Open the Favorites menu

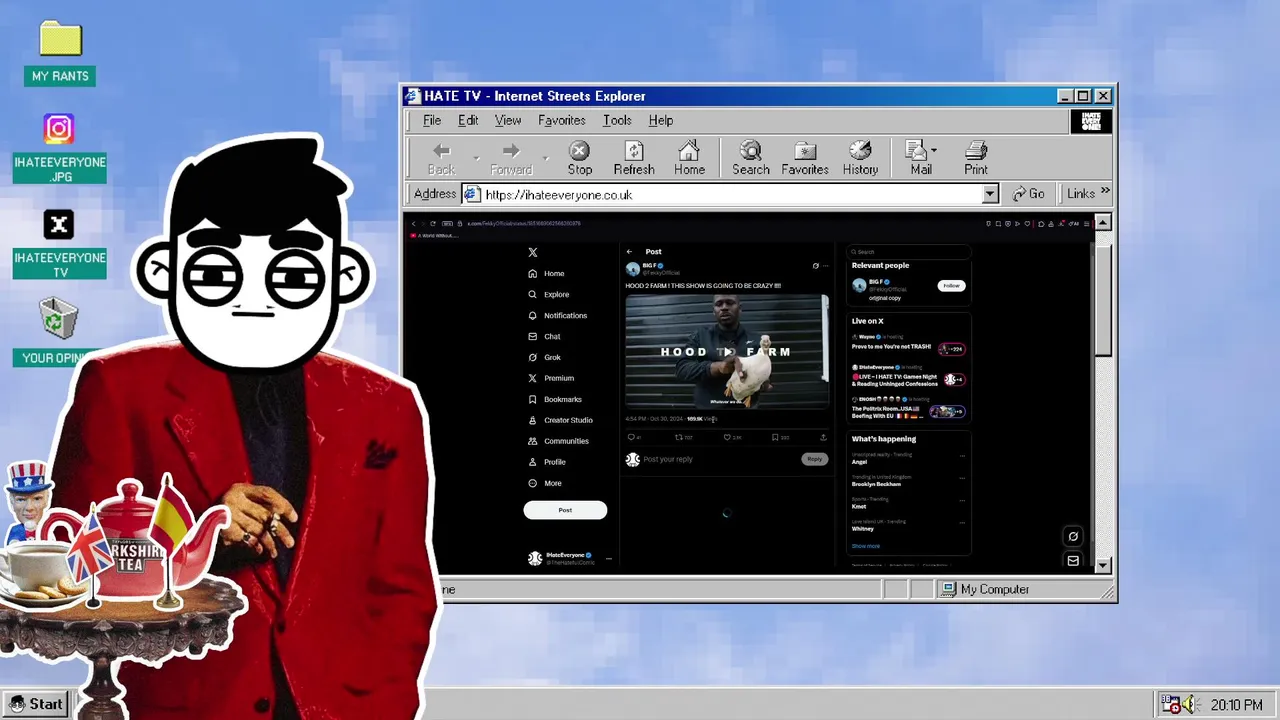tap(562, 120)
